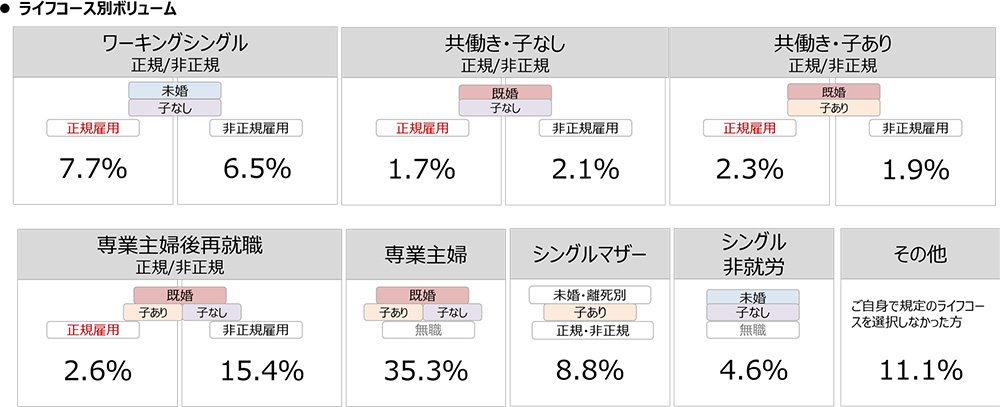Click the 11.1% その他 value

[920, 371]
